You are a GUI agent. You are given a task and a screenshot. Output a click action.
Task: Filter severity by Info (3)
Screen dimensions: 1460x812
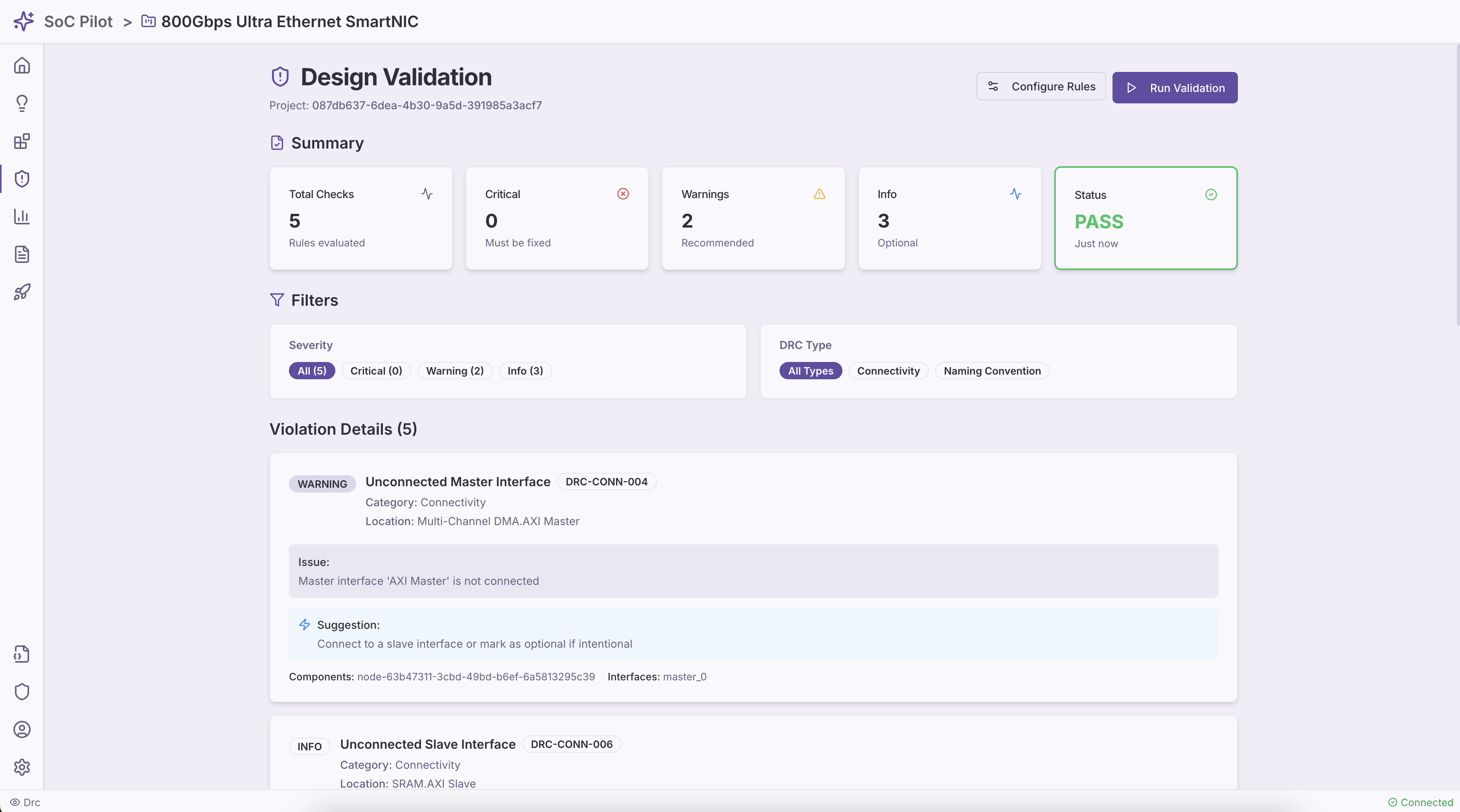pos(524,371)
